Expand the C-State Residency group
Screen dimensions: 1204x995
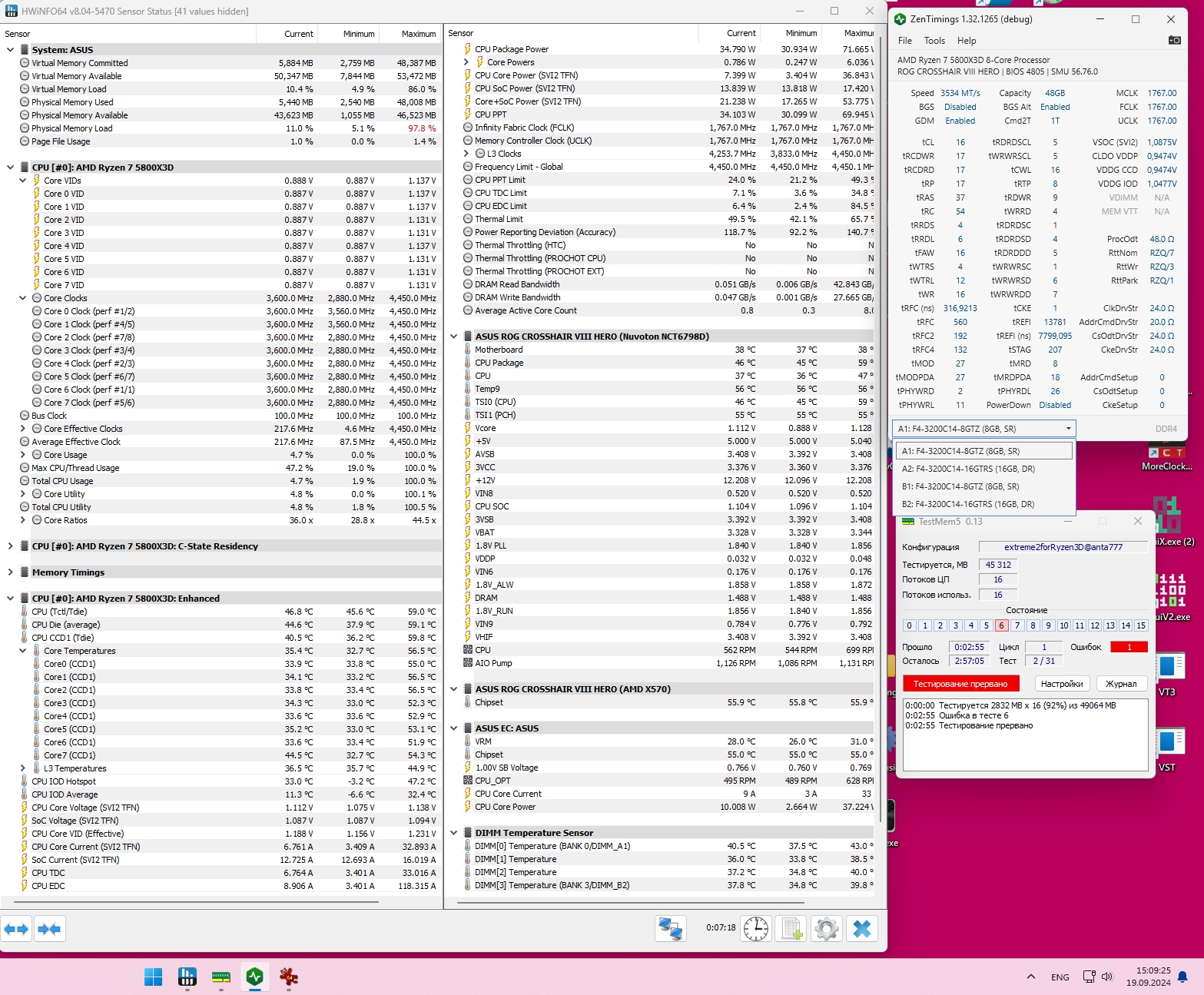tap(10, 546)
